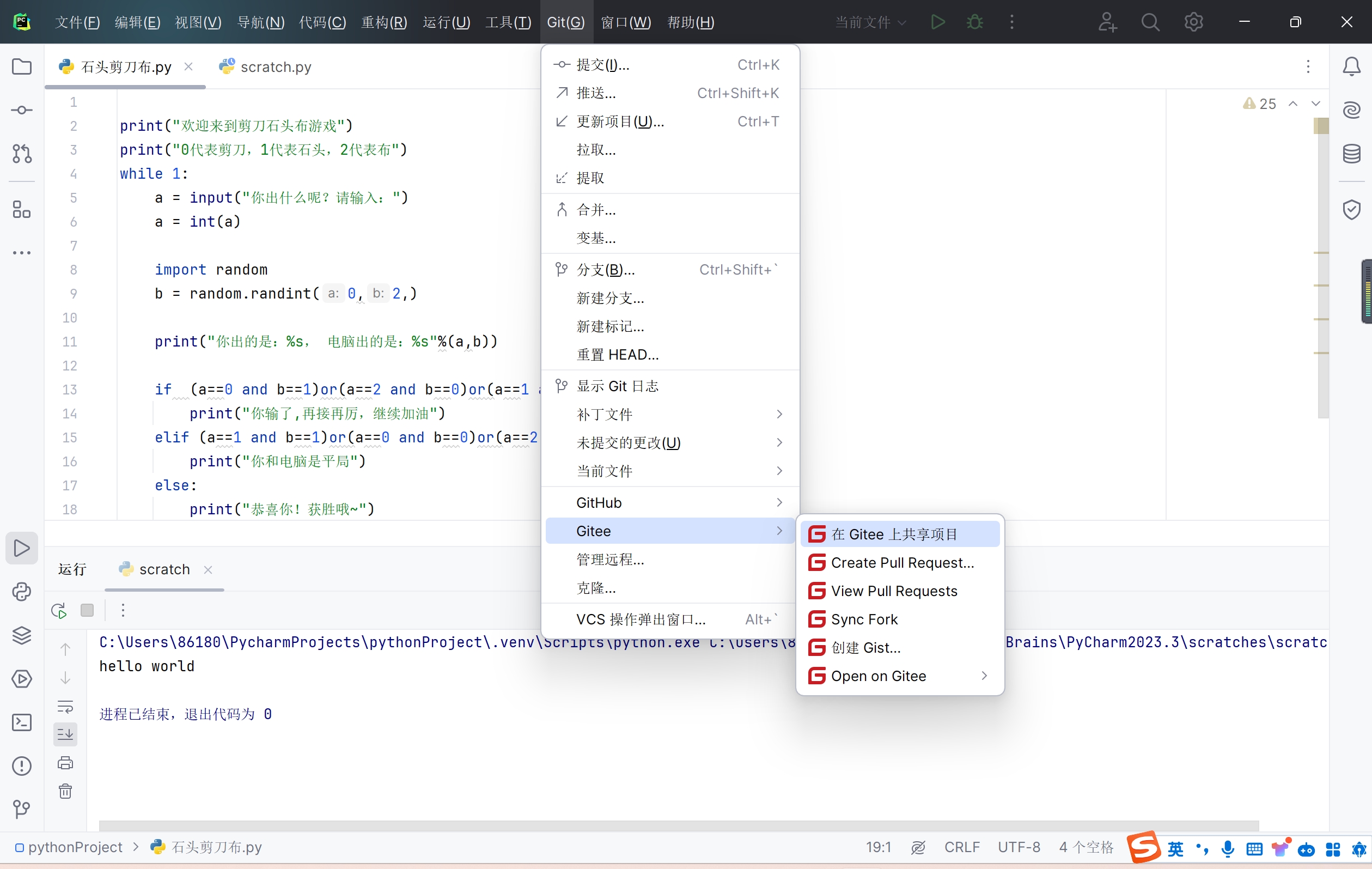This screenshot has width=1372, height=869.
Task: Open the 25 warnings inspection widget
Action: pyautogui.click(x=1259, y=104)
